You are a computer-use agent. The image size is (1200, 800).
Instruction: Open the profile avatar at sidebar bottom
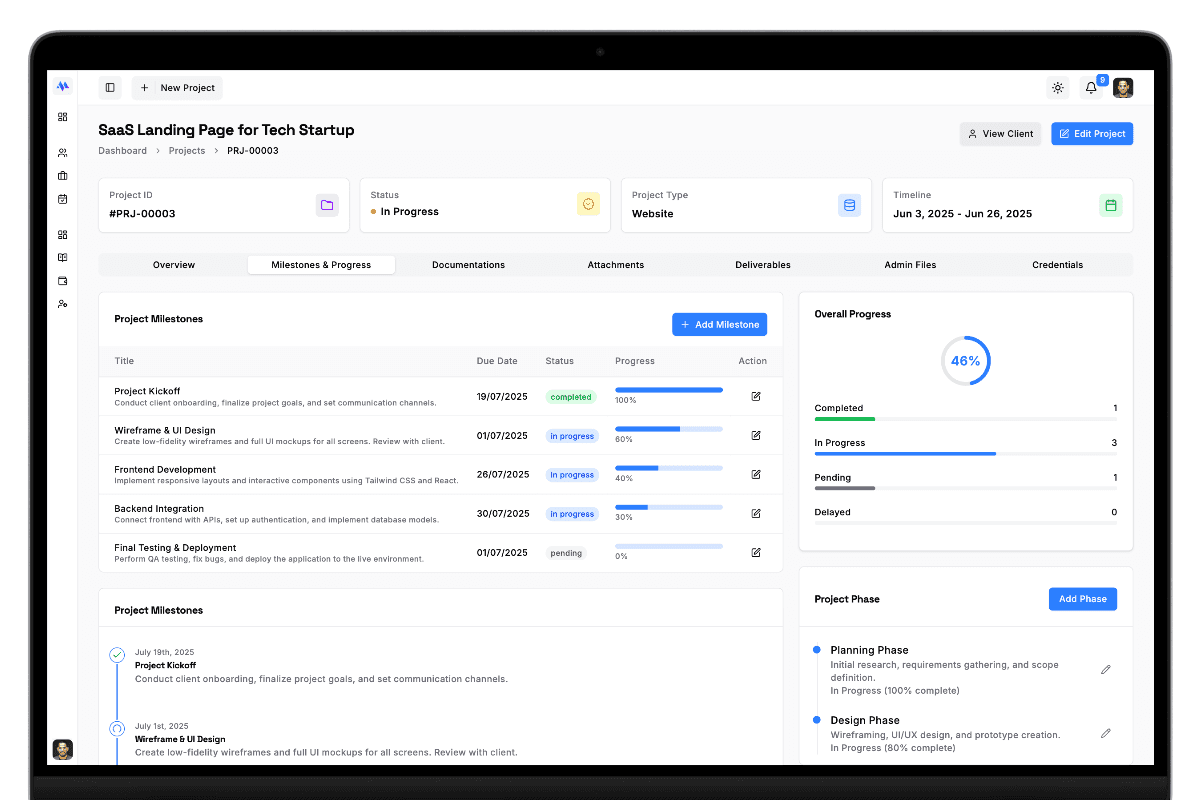click(63, 749)
